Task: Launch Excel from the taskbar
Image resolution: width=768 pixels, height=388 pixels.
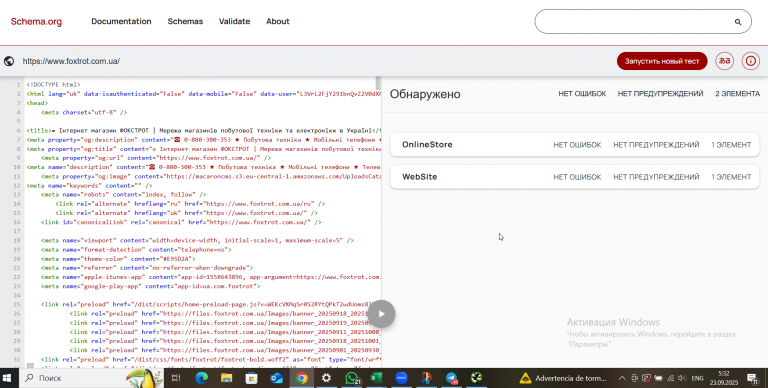Action: [x=376, y=378]
